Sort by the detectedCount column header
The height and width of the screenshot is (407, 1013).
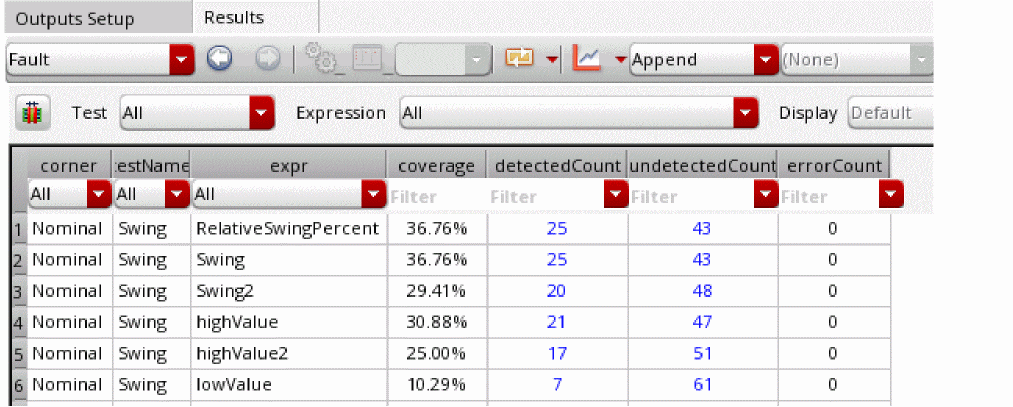coord(558,166)
